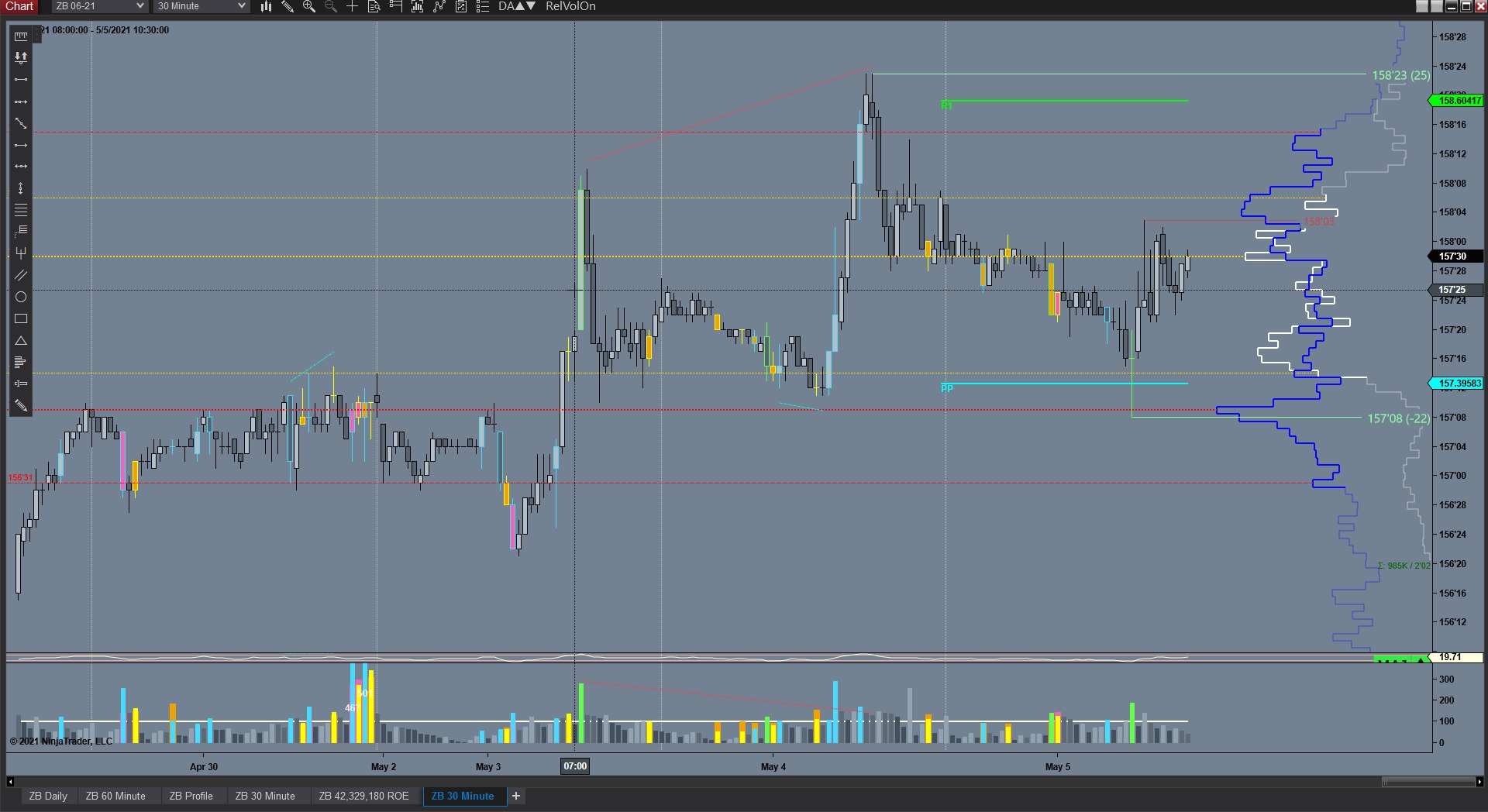This screenshot has width=1488, height=812.
Task: Click the horizontal scrollbar thumb
Action: point(1428,782)
